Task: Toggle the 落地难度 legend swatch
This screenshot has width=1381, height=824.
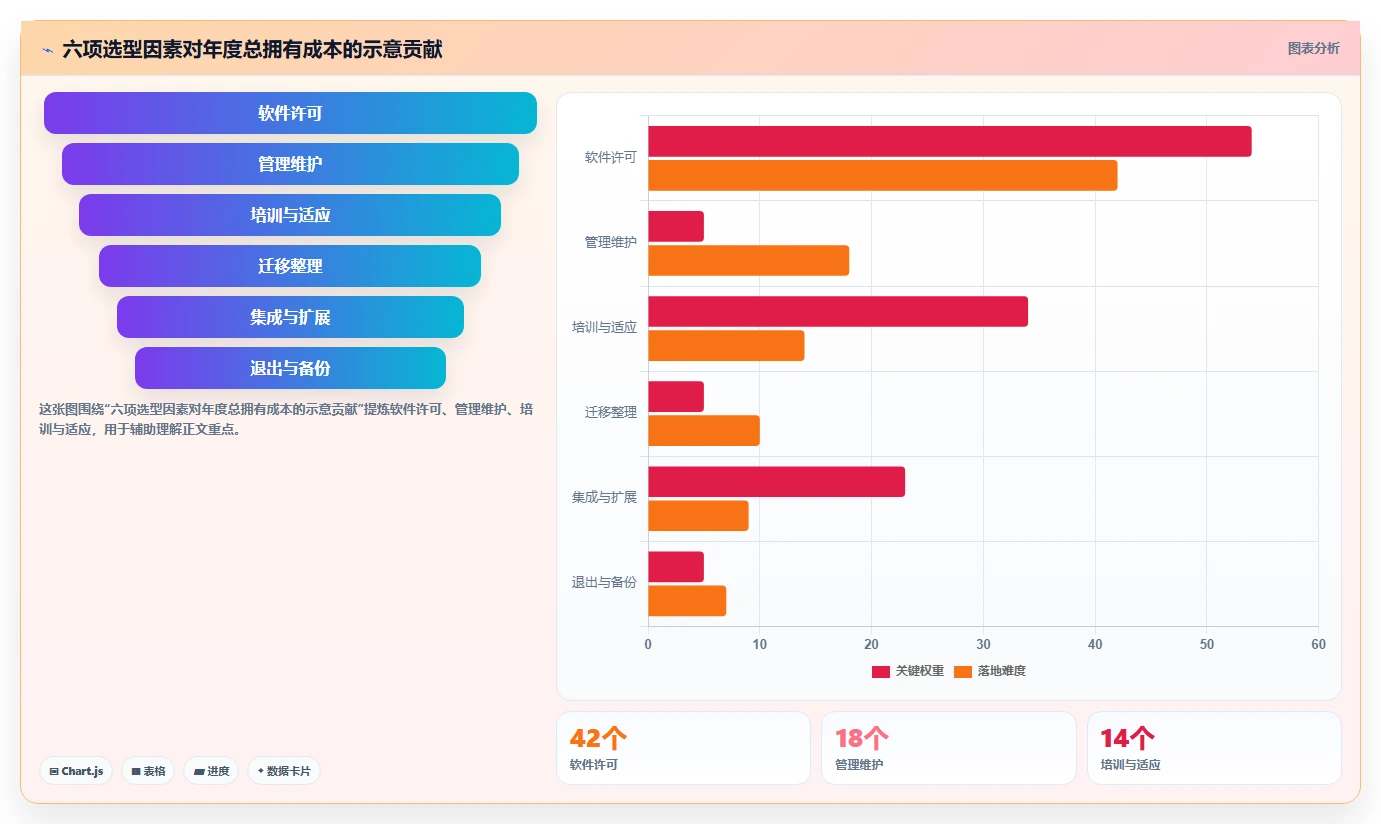Action: coord(963,671)
